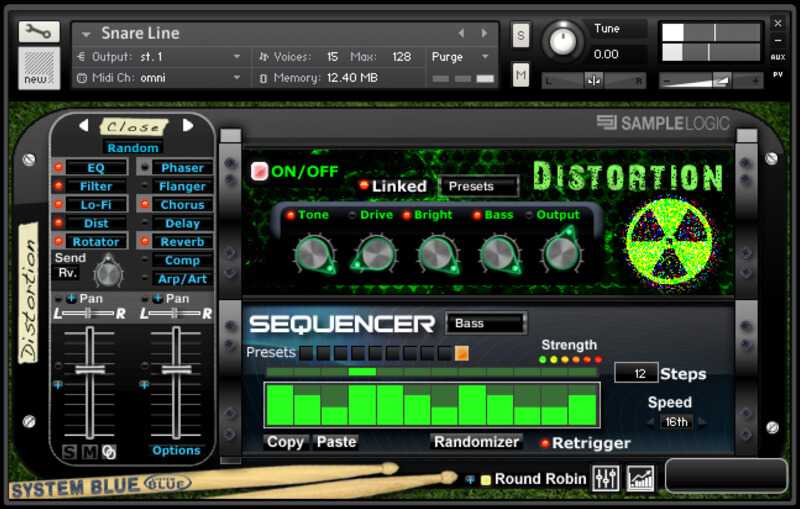This screenshot has height=509, width=800.
Task: Open the wrench instrument edit icon
Action: [39, 32]
